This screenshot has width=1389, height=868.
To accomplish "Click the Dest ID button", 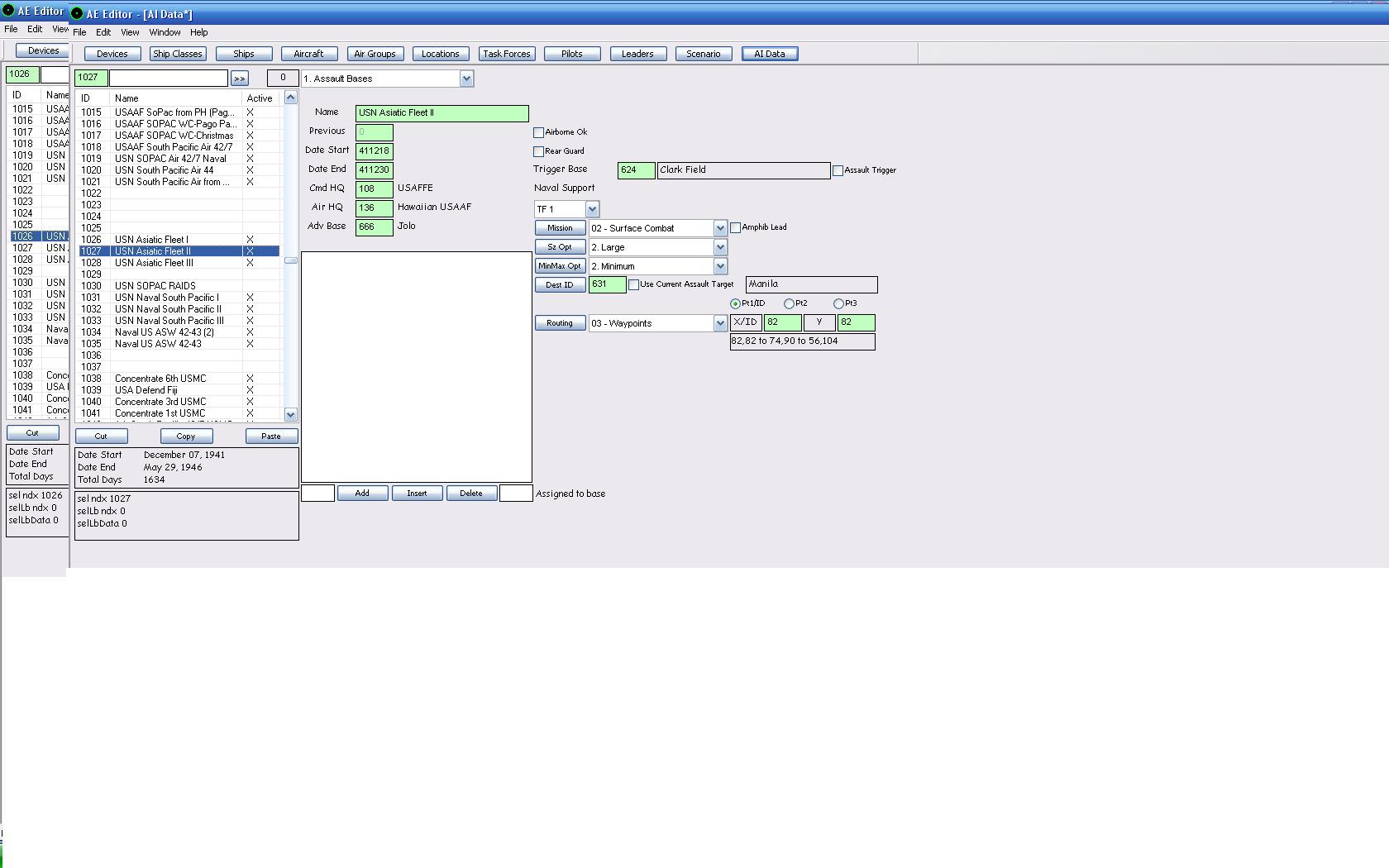I will [x=560, y=284].
